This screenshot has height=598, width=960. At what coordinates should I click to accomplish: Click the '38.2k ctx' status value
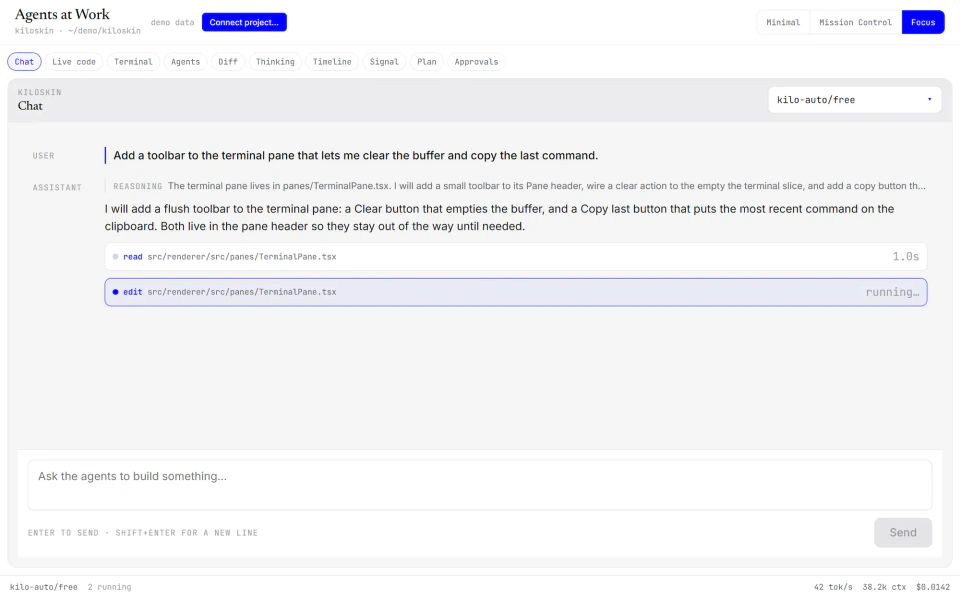884,587
